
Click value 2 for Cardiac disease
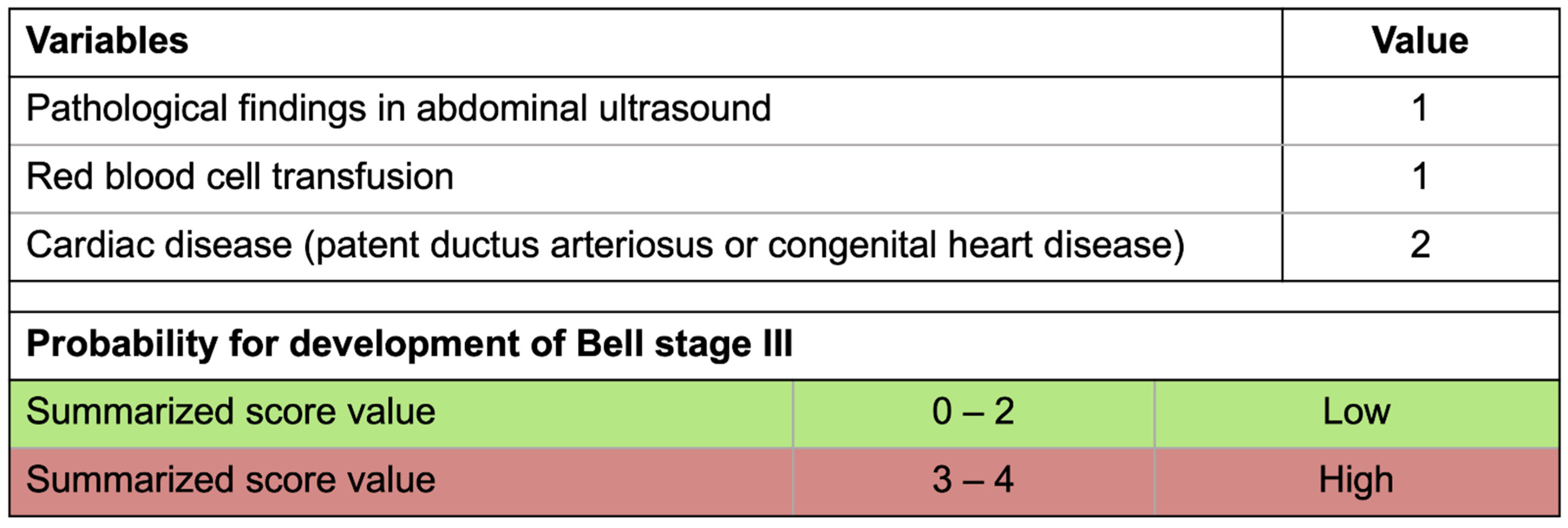(x=1420, y=245)
